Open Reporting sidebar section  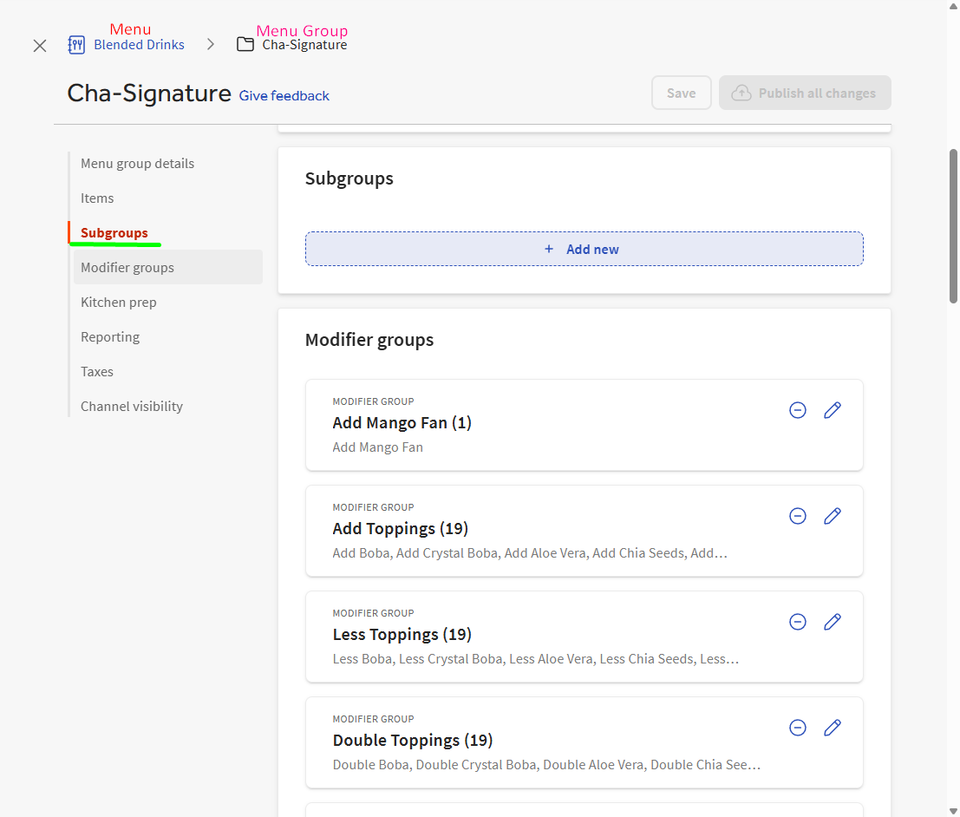coord(110,337)
